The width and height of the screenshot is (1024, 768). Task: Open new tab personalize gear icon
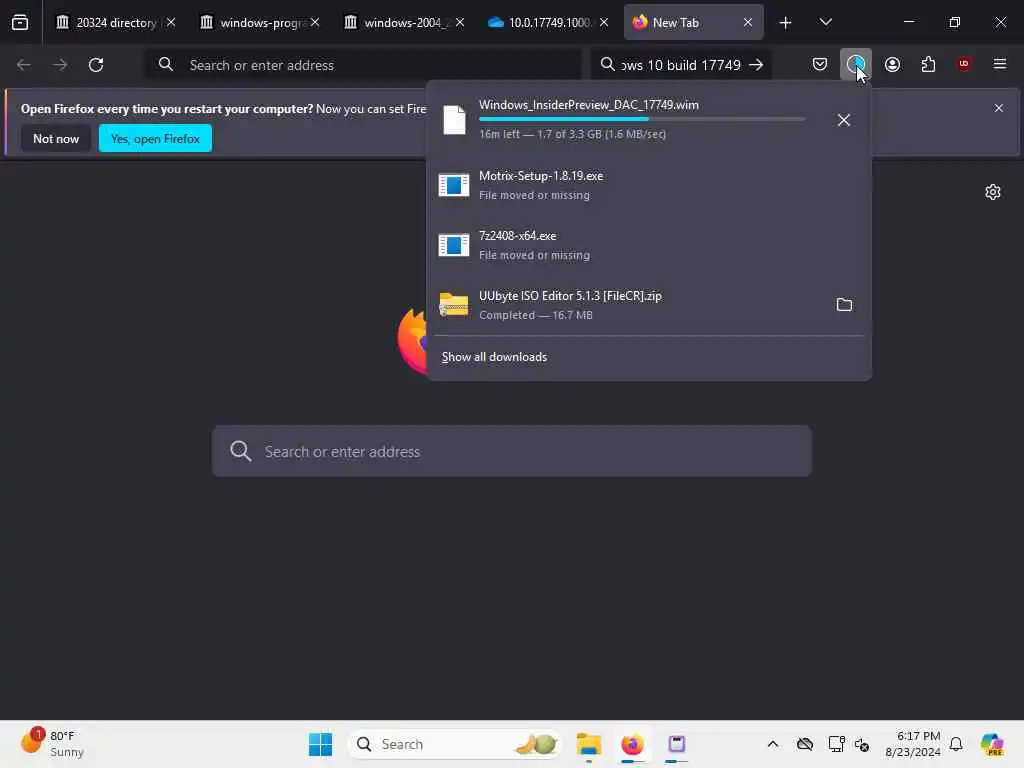tap(993, 192)
